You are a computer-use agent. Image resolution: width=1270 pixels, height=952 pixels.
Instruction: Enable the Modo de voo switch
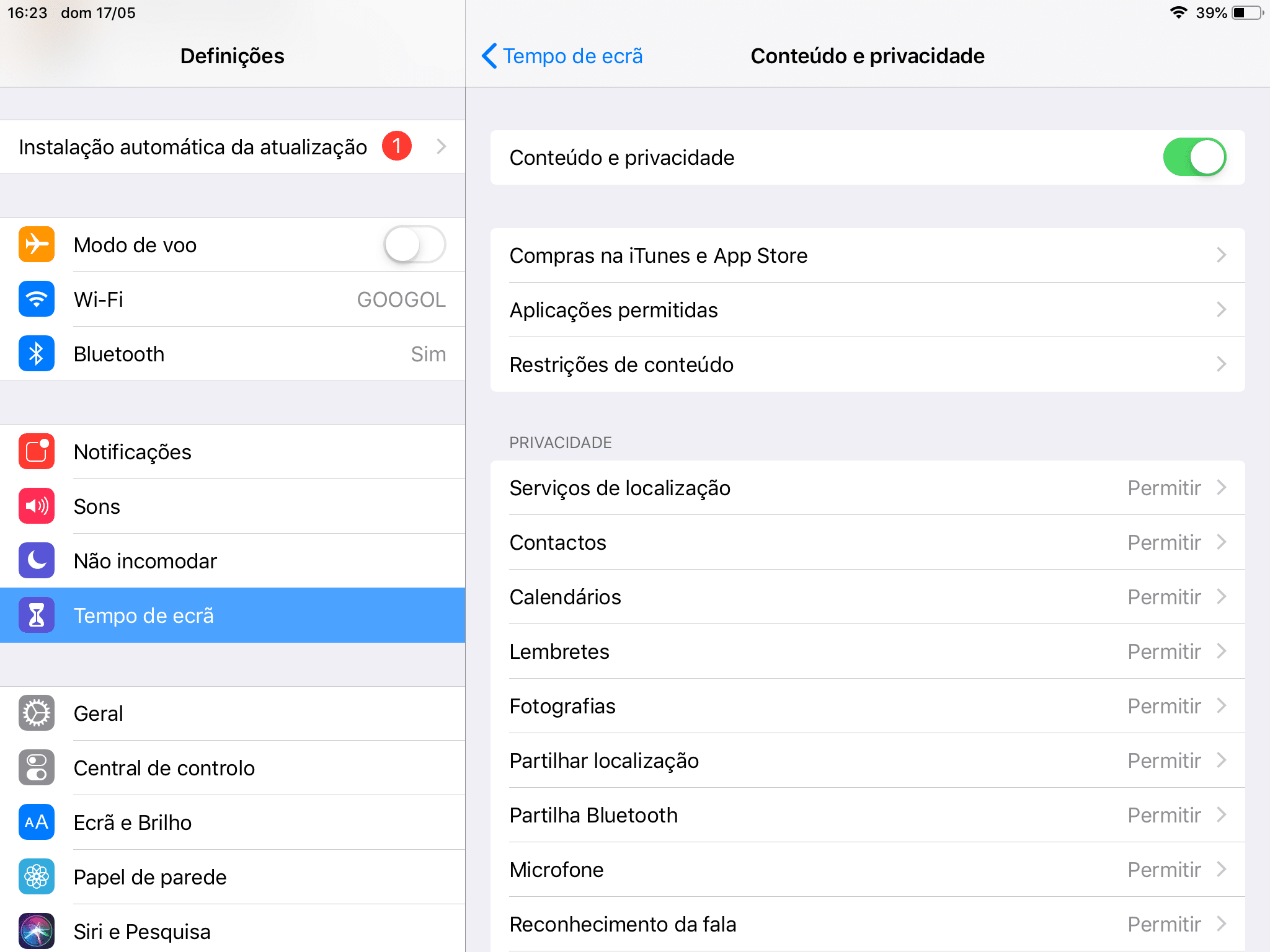click(414, 245)
